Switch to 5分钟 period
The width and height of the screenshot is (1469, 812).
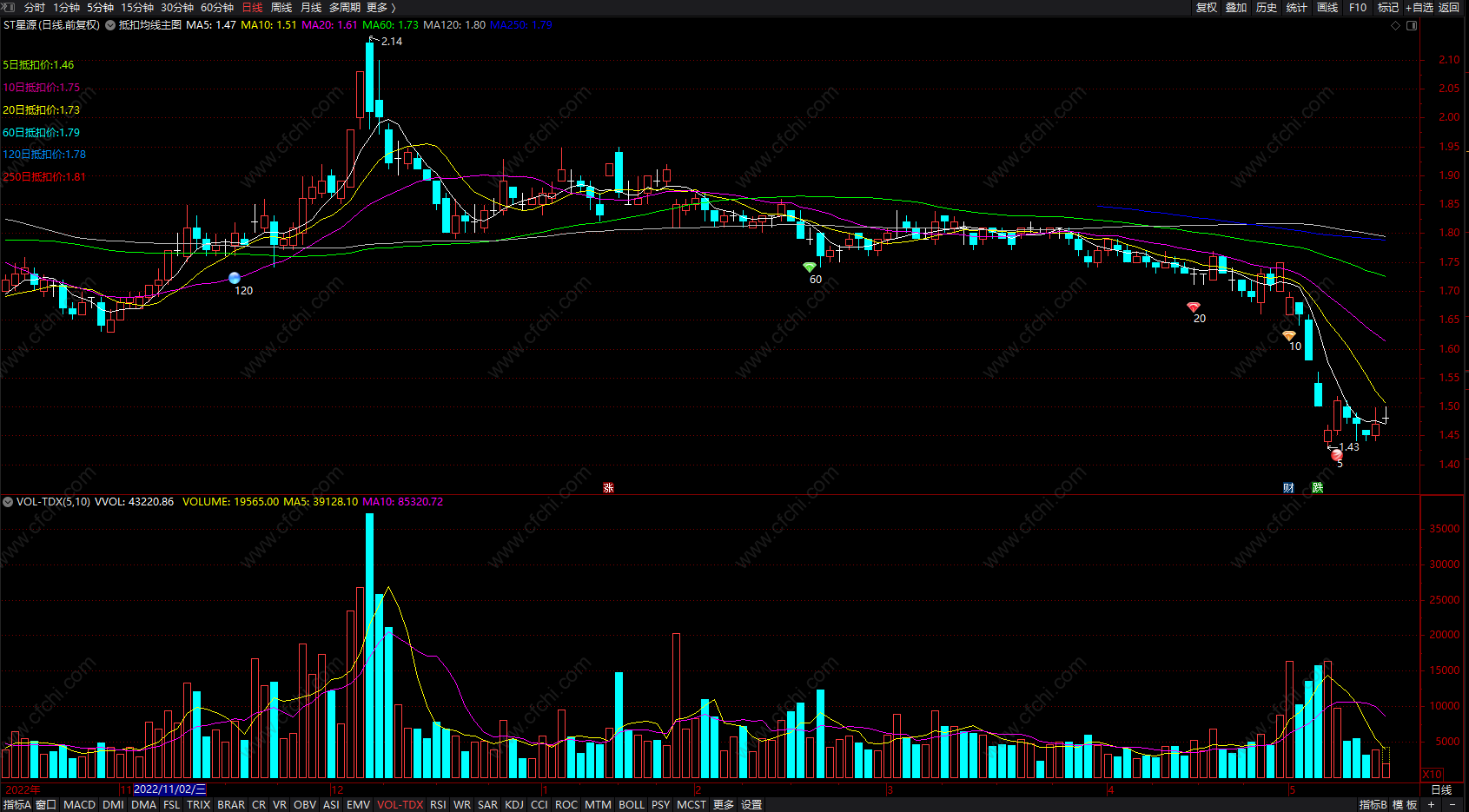tap(100, 7)
